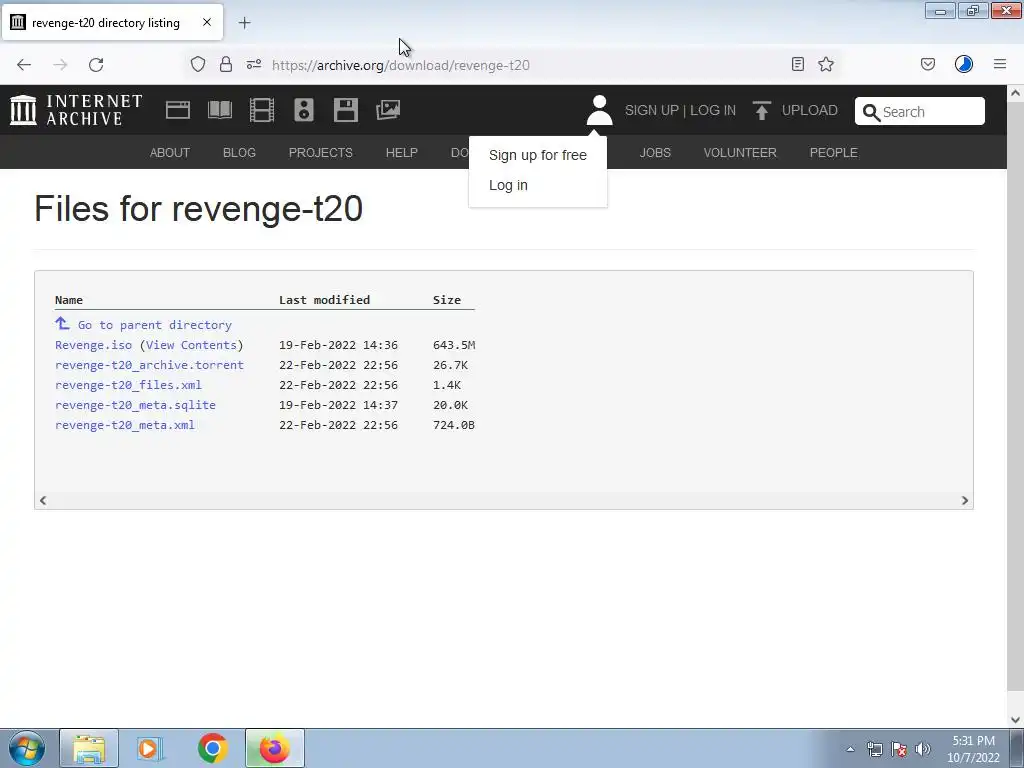Image resolution: width=1024 pixels, height=768 pixels.
Task: Open the Texts book icon
Action: coord(219,110)
